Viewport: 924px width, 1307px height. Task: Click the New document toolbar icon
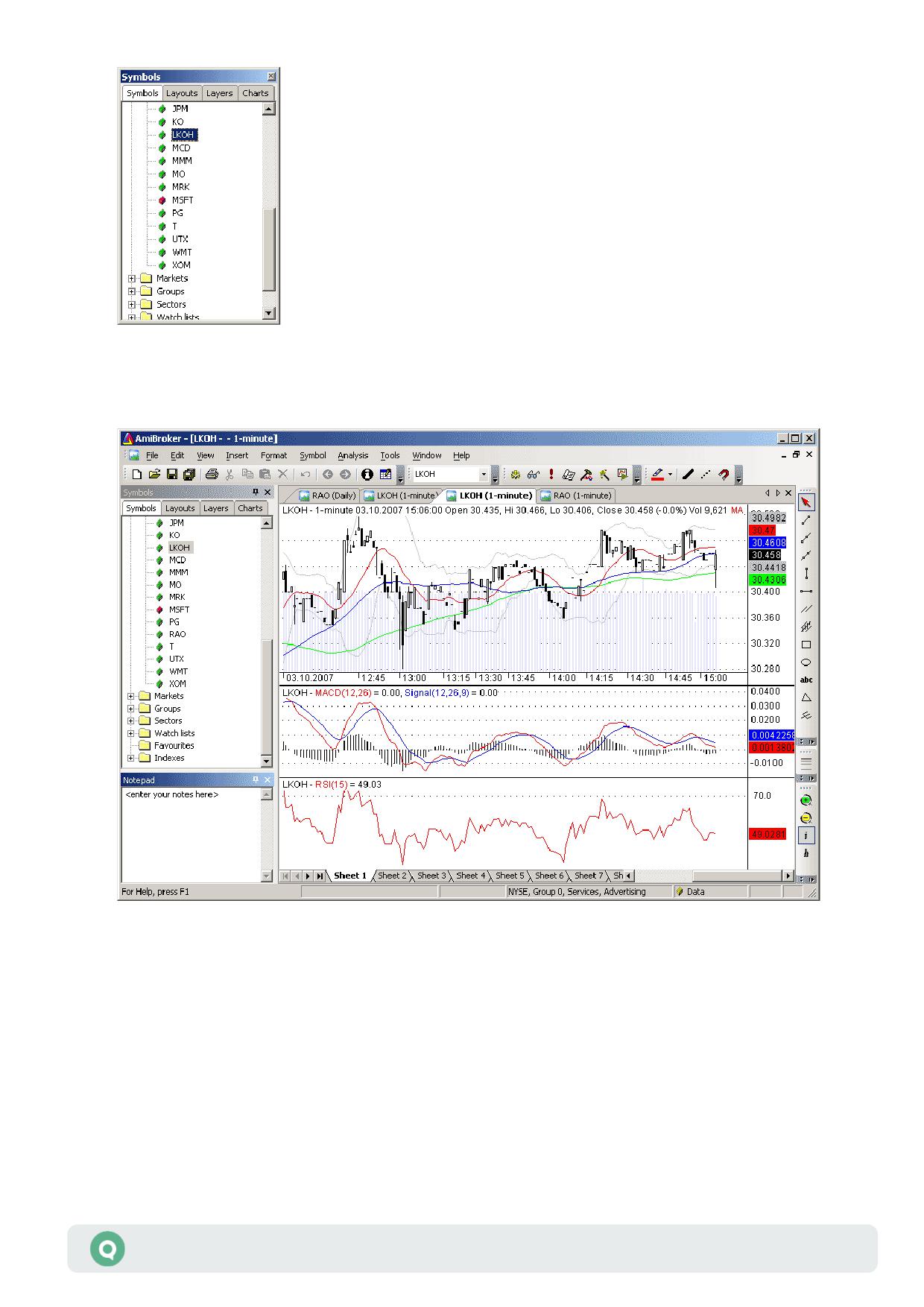137,474
